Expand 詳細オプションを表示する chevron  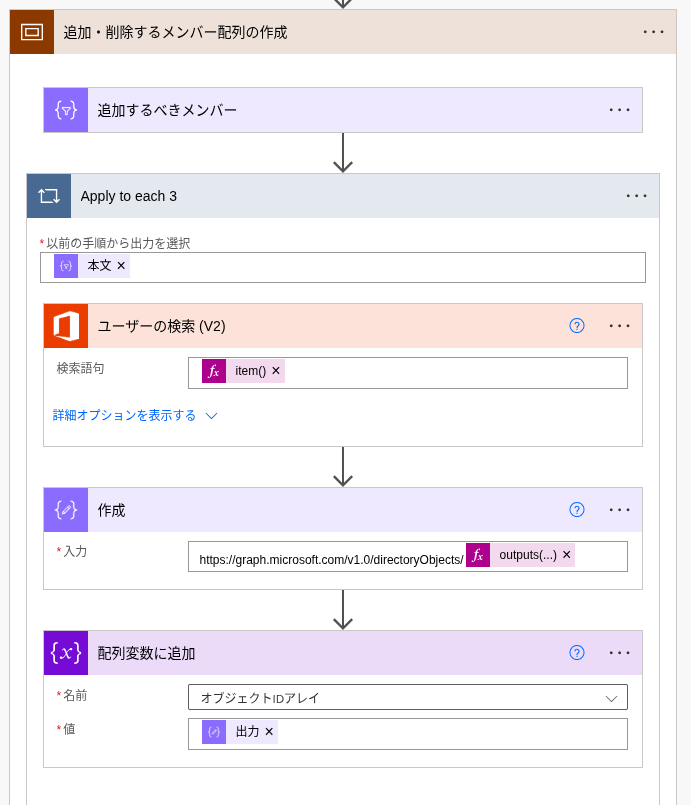(211, 416)
